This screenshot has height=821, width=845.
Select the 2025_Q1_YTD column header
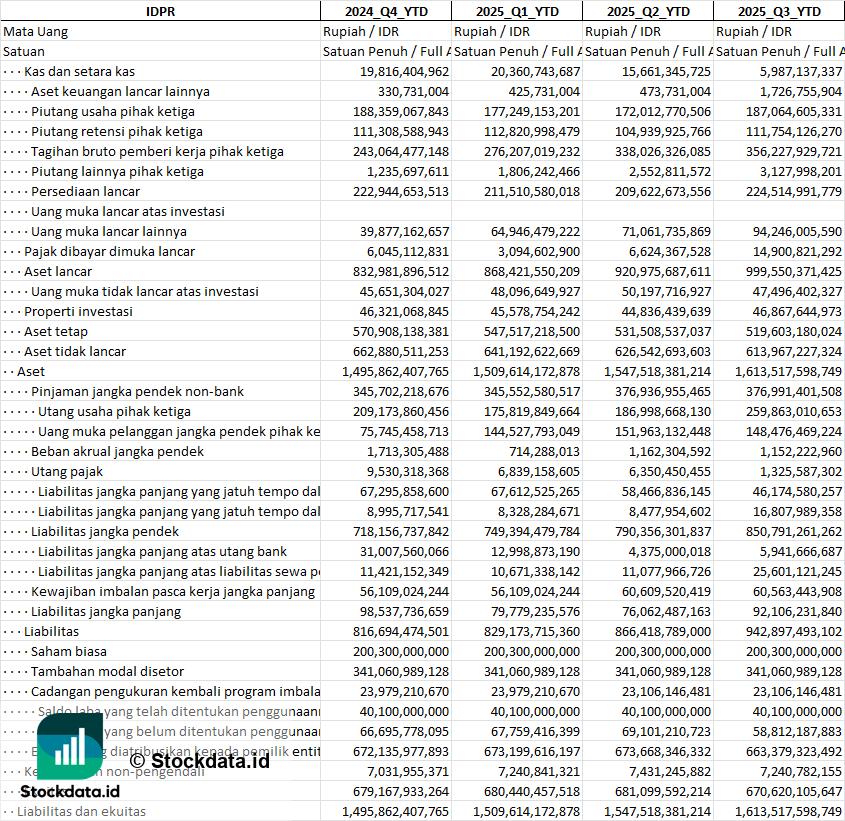[x=517, y=11]
